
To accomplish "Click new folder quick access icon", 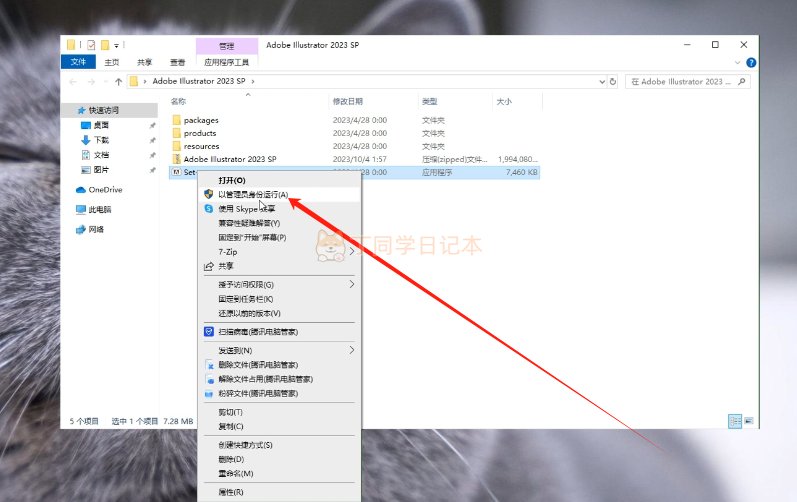I will [x=105, y=45].
